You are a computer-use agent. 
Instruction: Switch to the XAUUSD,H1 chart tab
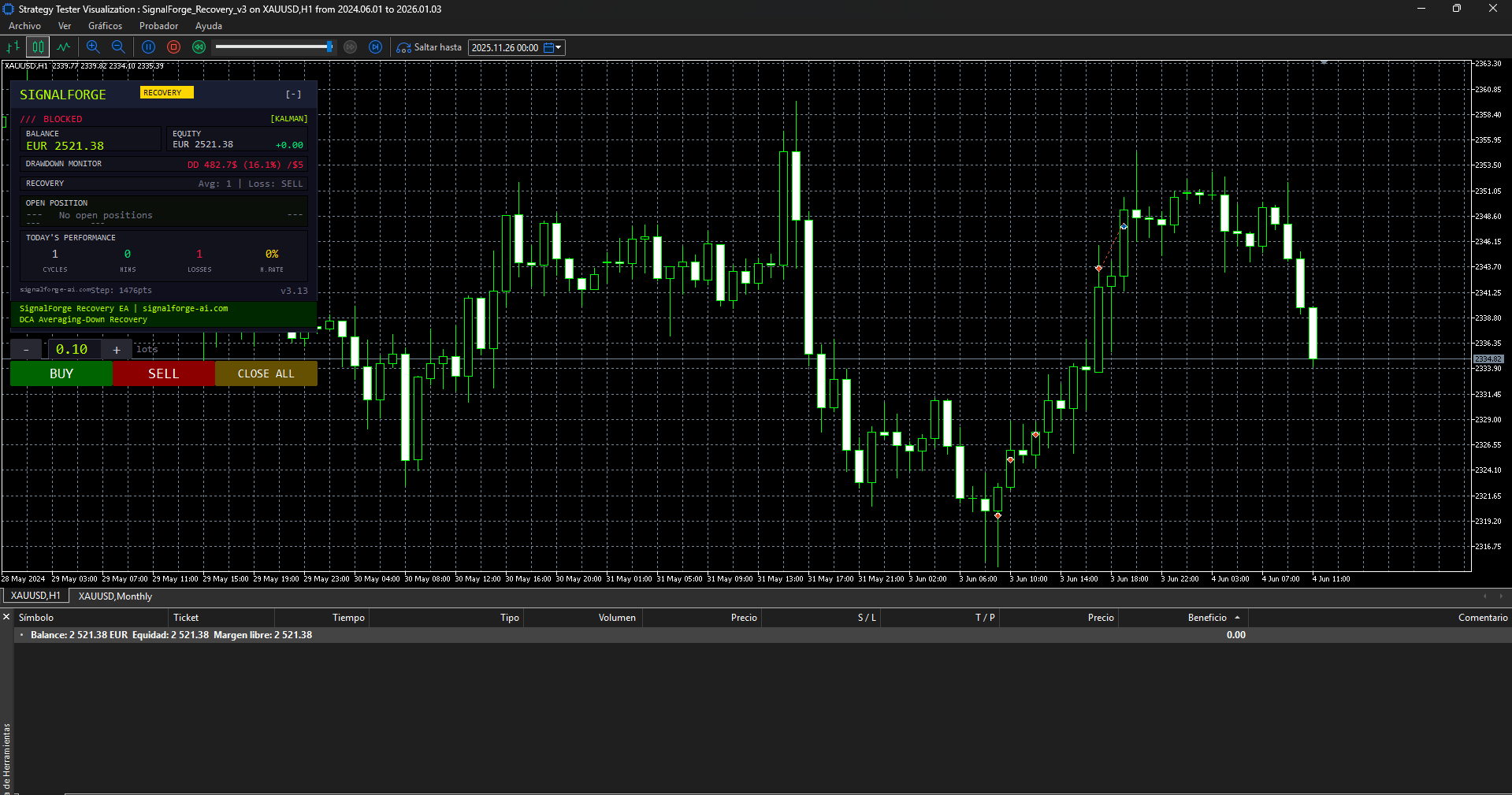tap(35, 596)
